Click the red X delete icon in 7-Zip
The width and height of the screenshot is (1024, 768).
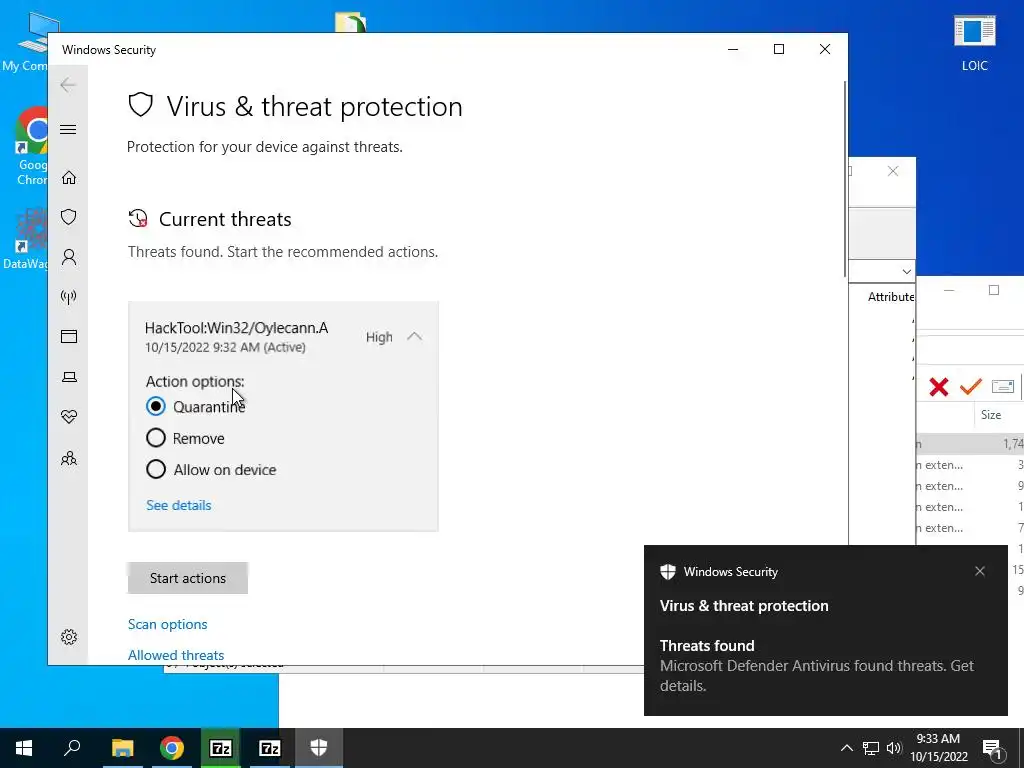click(938, 387)
